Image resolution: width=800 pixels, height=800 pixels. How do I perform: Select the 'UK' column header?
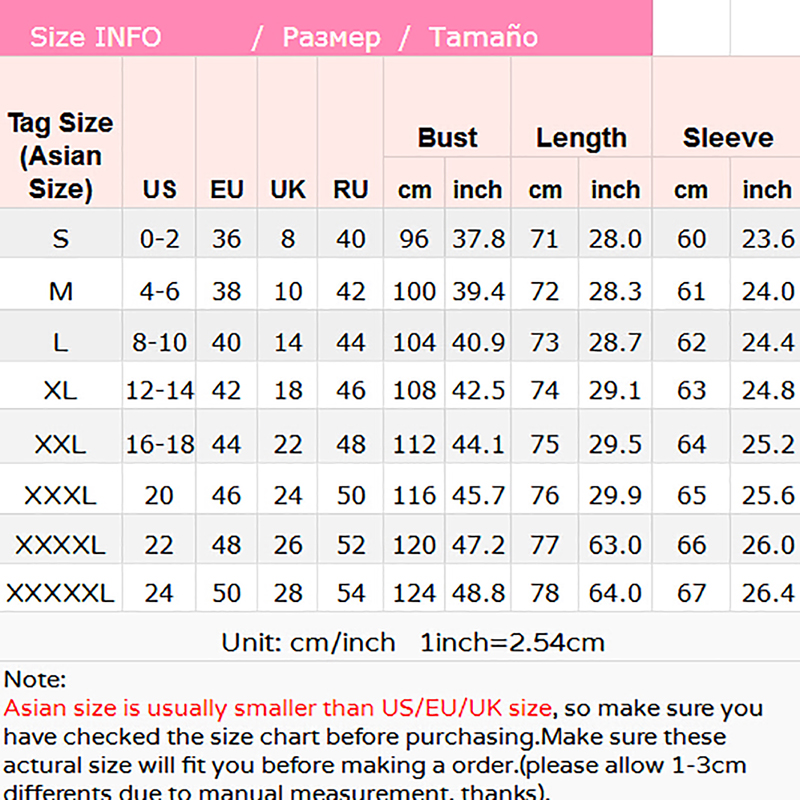tap(288, 190)
